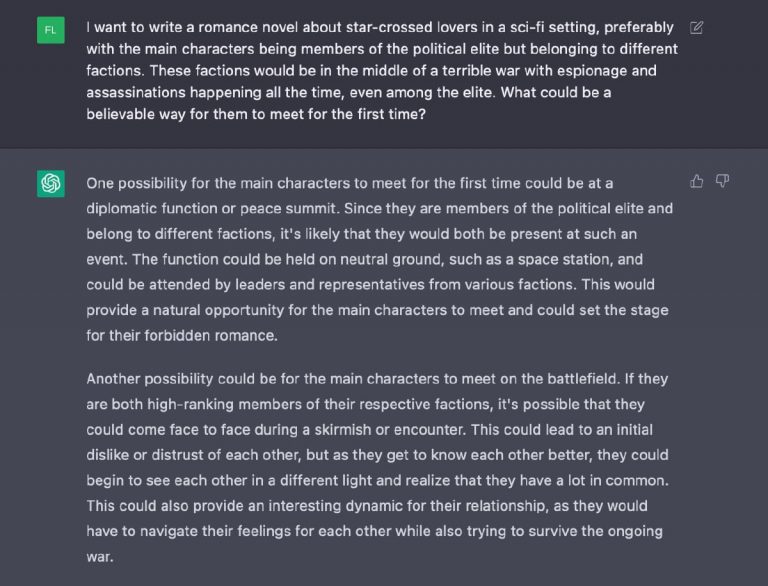This screenshot has height=586, width=768.
Task: Click the second paragraph about the battlefield
Action: click(x=378, y=467)
